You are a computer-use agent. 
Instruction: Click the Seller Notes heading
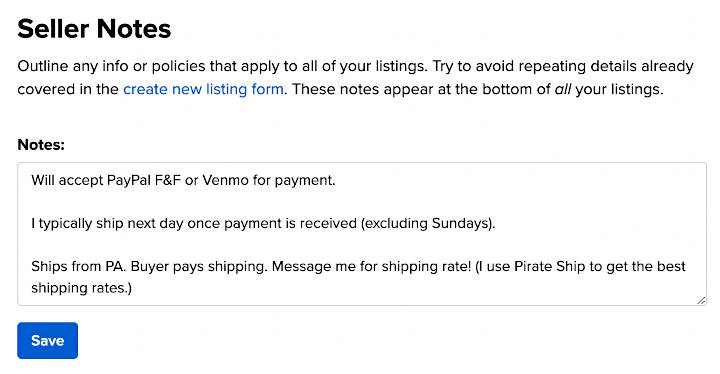[94, 28]
